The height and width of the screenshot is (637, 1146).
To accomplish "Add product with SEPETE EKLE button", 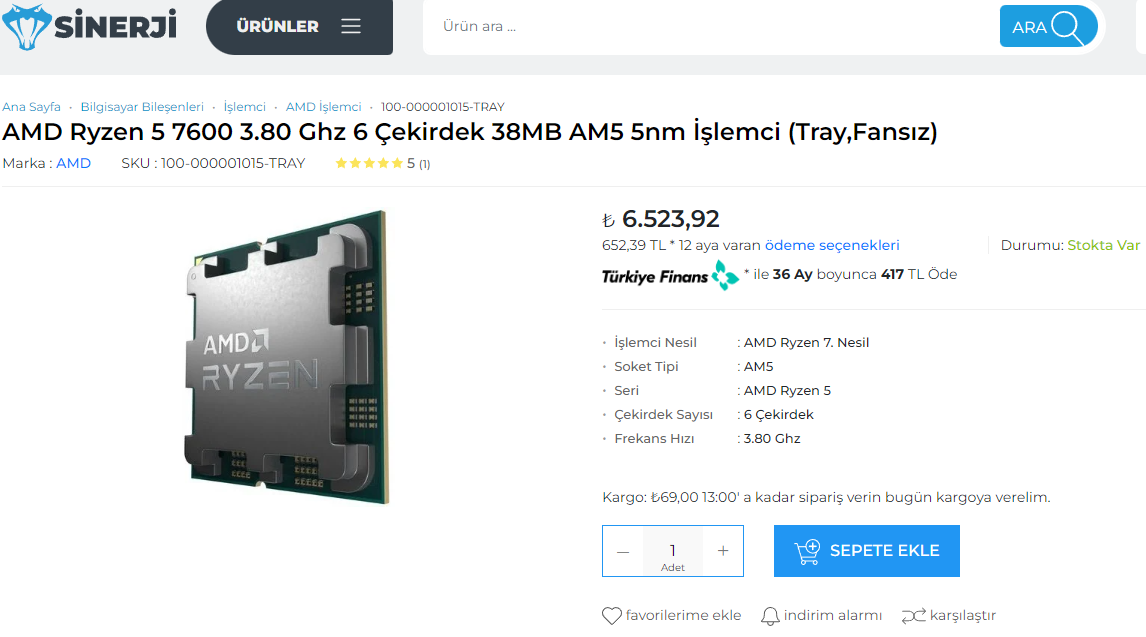I will pyautogui.click(x=867, y=551).
